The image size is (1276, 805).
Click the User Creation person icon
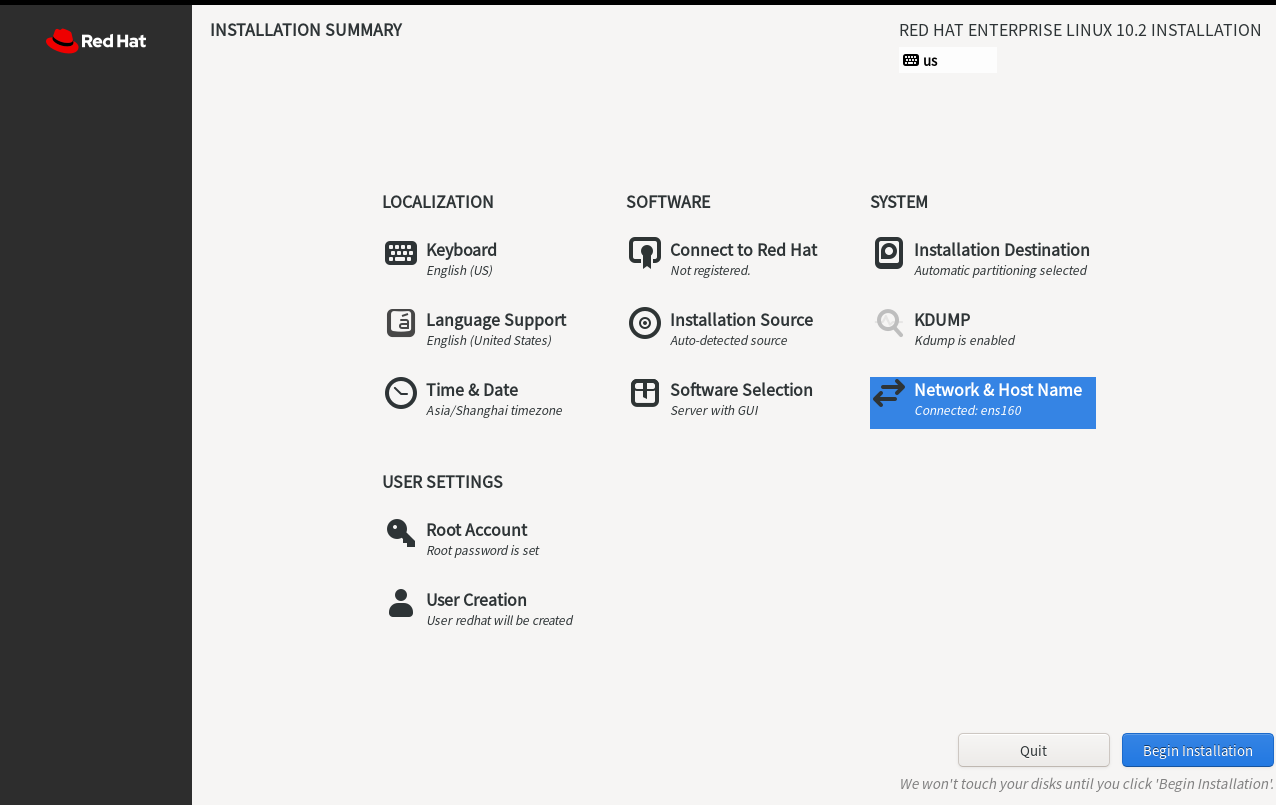[x=401, y=603]
